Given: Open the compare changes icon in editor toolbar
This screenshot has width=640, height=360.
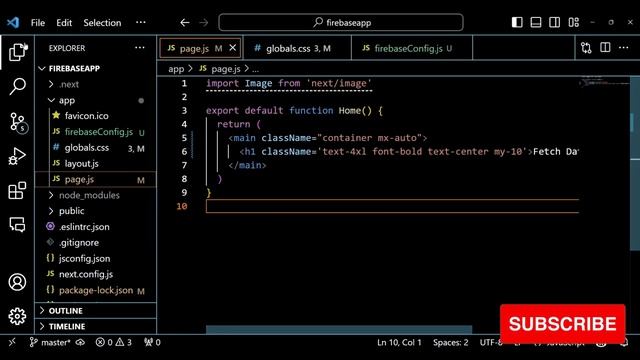Looking at the screenshot, I should [x=587, y=48].
